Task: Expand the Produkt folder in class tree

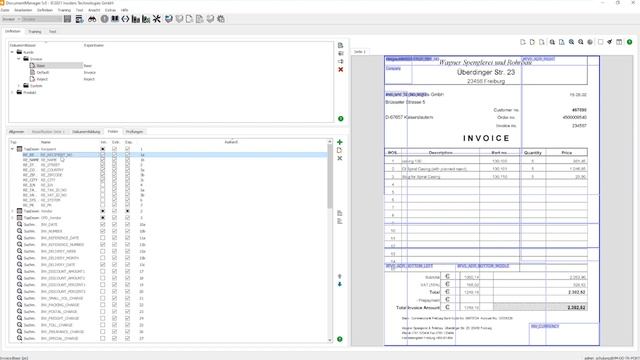Action: click(12, 93)
